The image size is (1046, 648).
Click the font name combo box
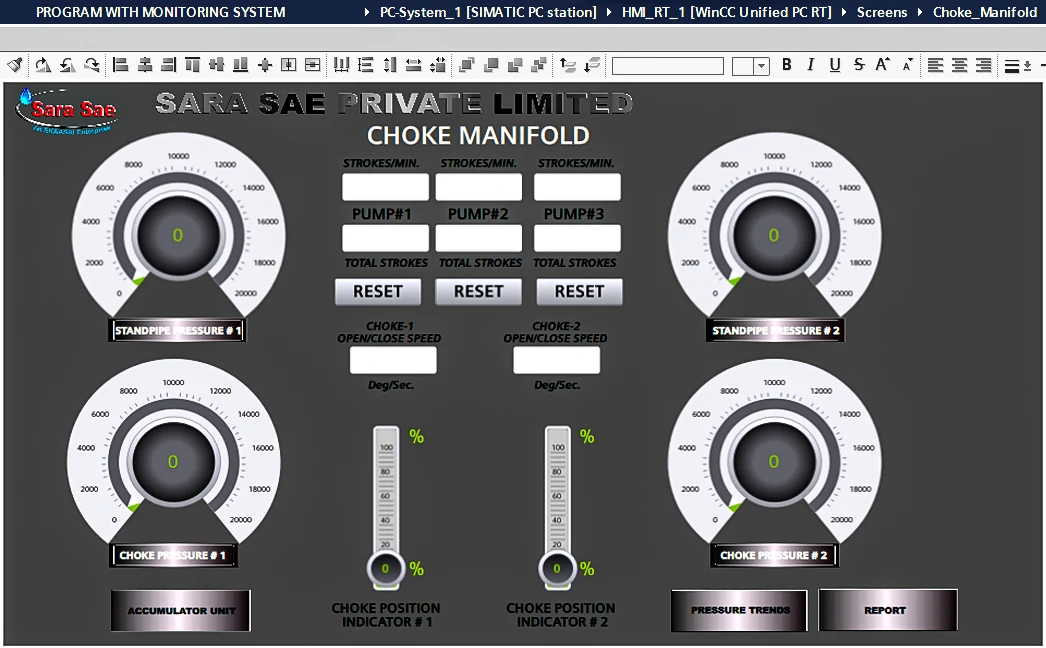pyautogui.click(x=667, y=66)
